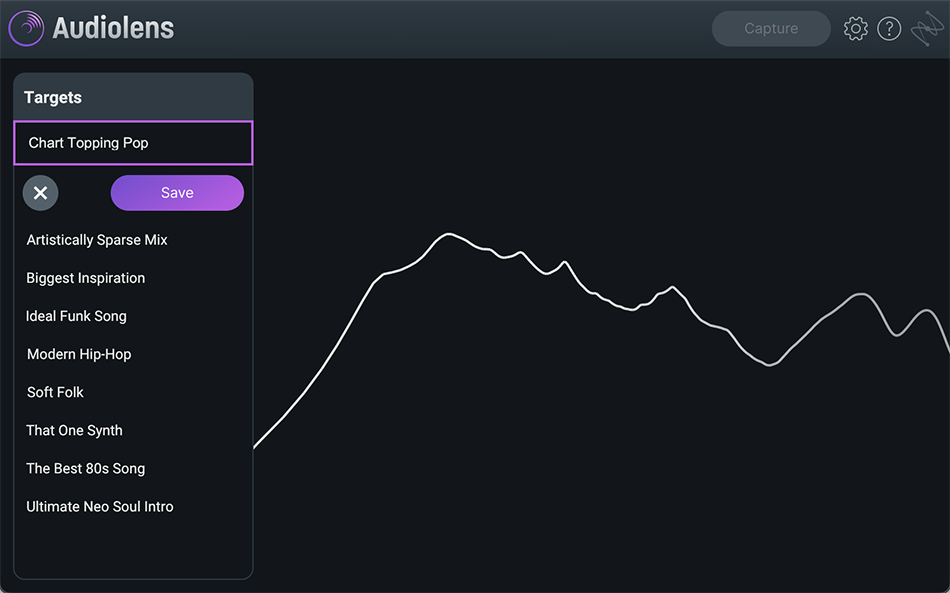Image resolution: width=950 pixels, height=593 pixels.
Task: Open the Audiolens settings gear
Action: 856,28
